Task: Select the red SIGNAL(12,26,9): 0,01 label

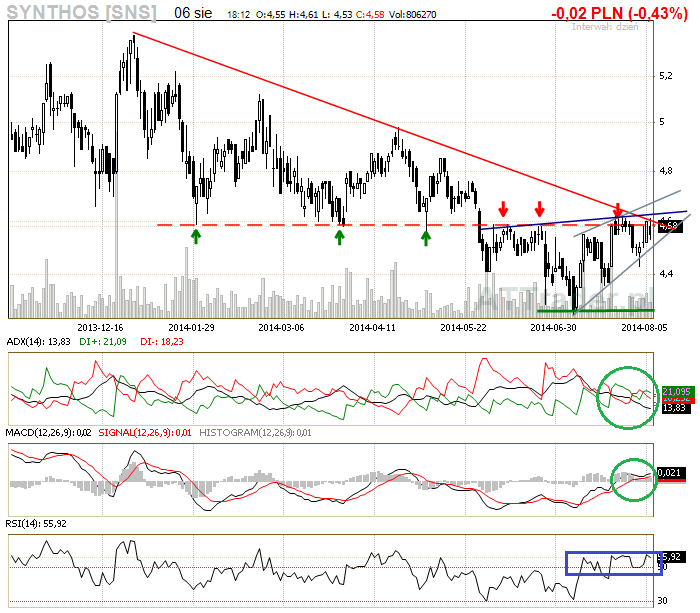Action: [x=145, y=433]
